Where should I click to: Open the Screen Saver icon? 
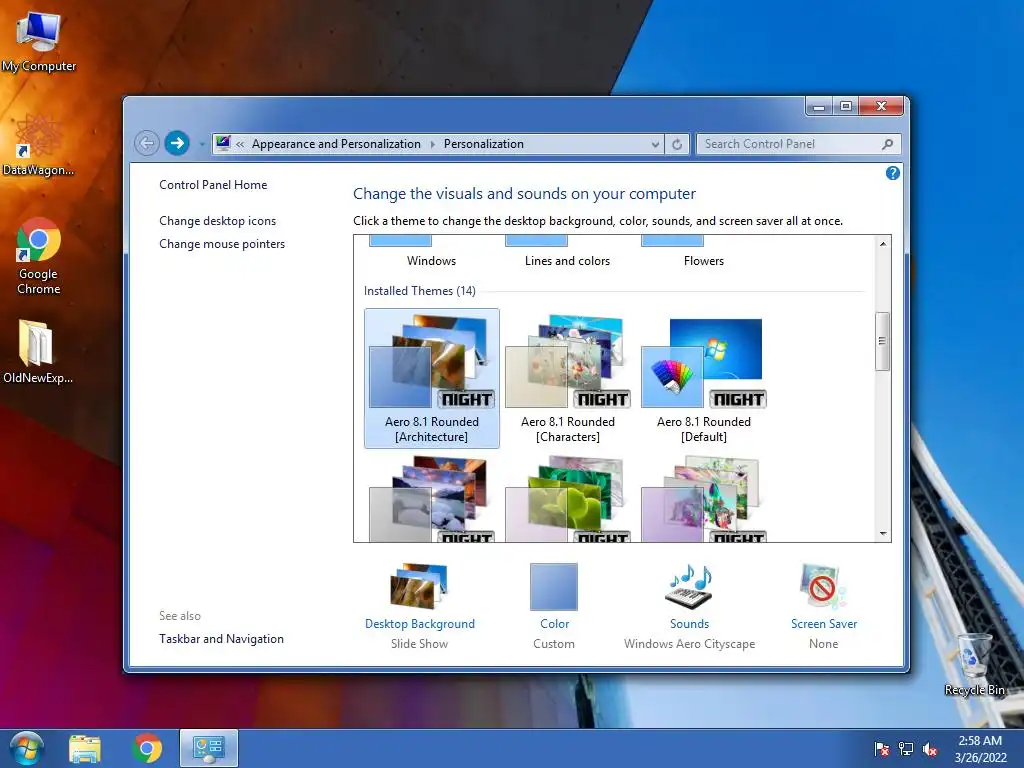pos(823,586)
